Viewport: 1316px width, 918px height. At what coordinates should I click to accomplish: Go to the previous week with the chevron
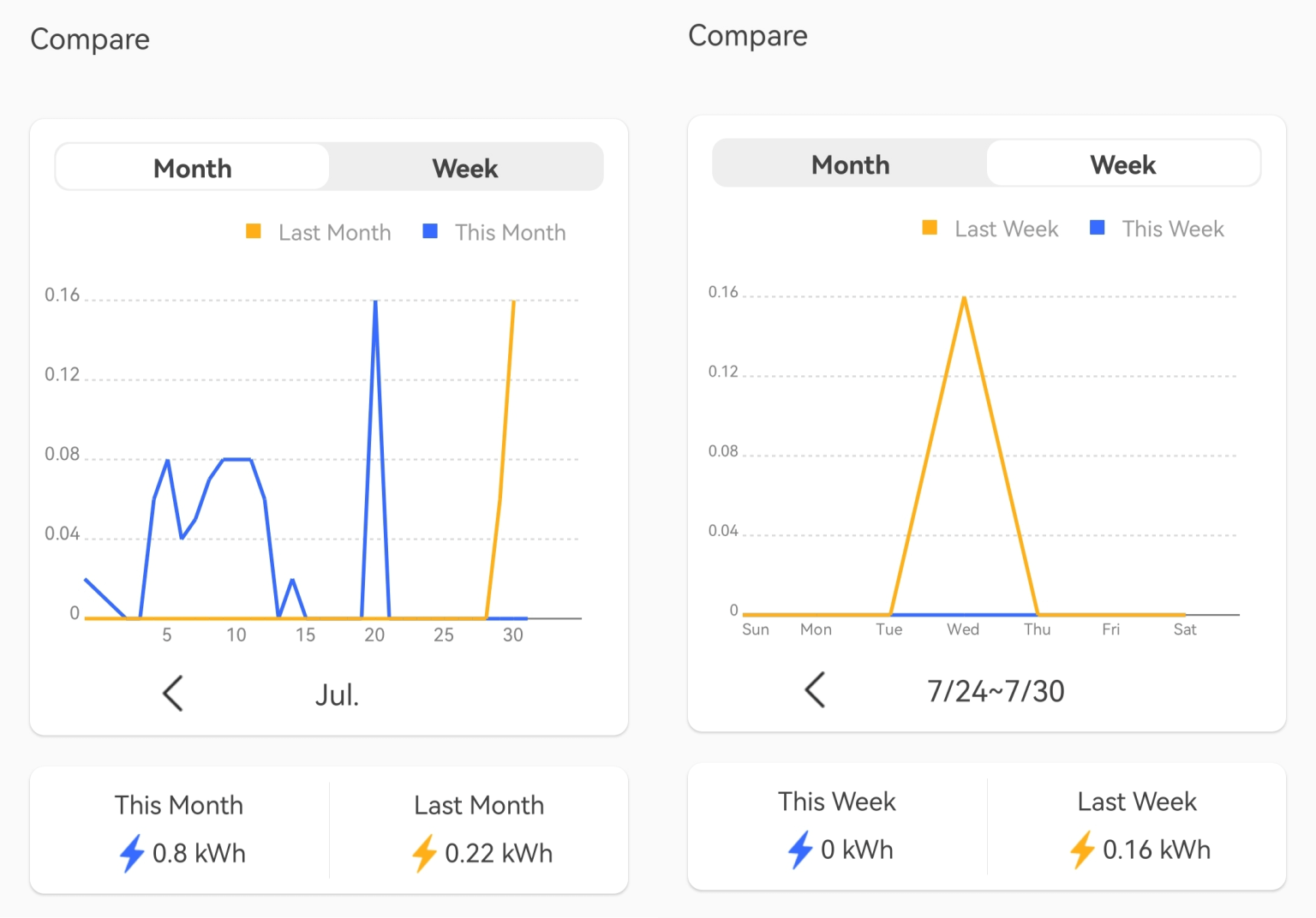(x=815, y=690)
